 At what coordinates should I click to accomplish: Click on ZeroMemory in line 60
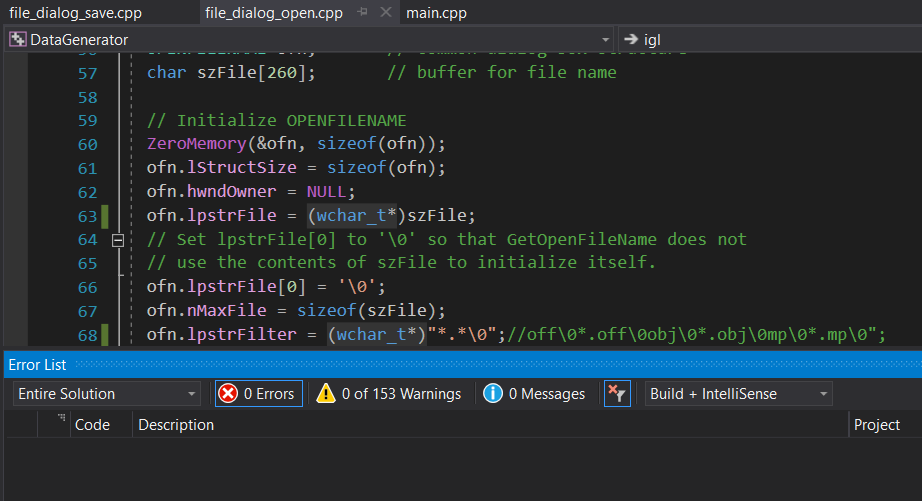tap(196, 143)
